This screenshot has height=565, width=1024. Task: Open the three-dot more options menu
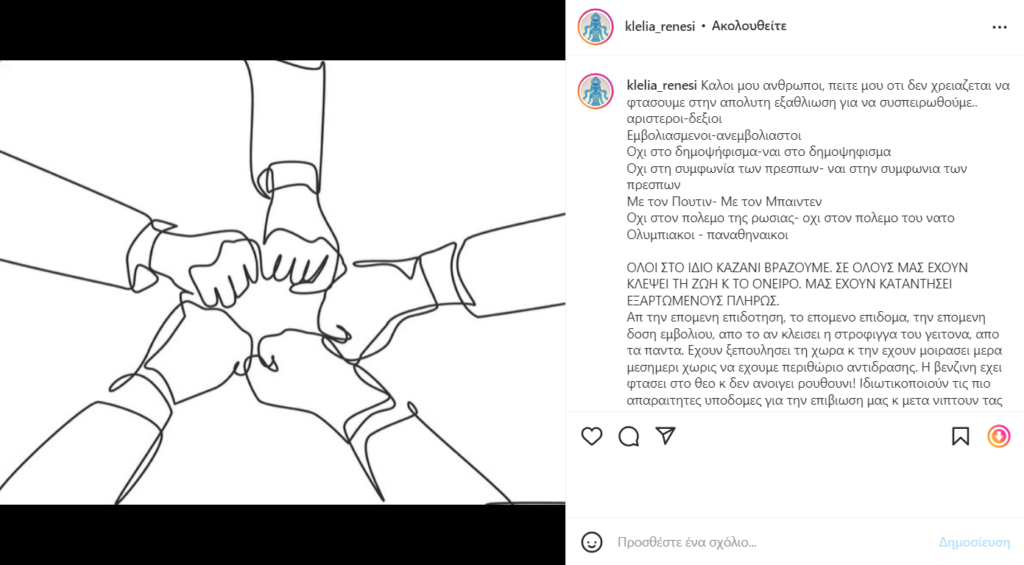tap(999, 27)
